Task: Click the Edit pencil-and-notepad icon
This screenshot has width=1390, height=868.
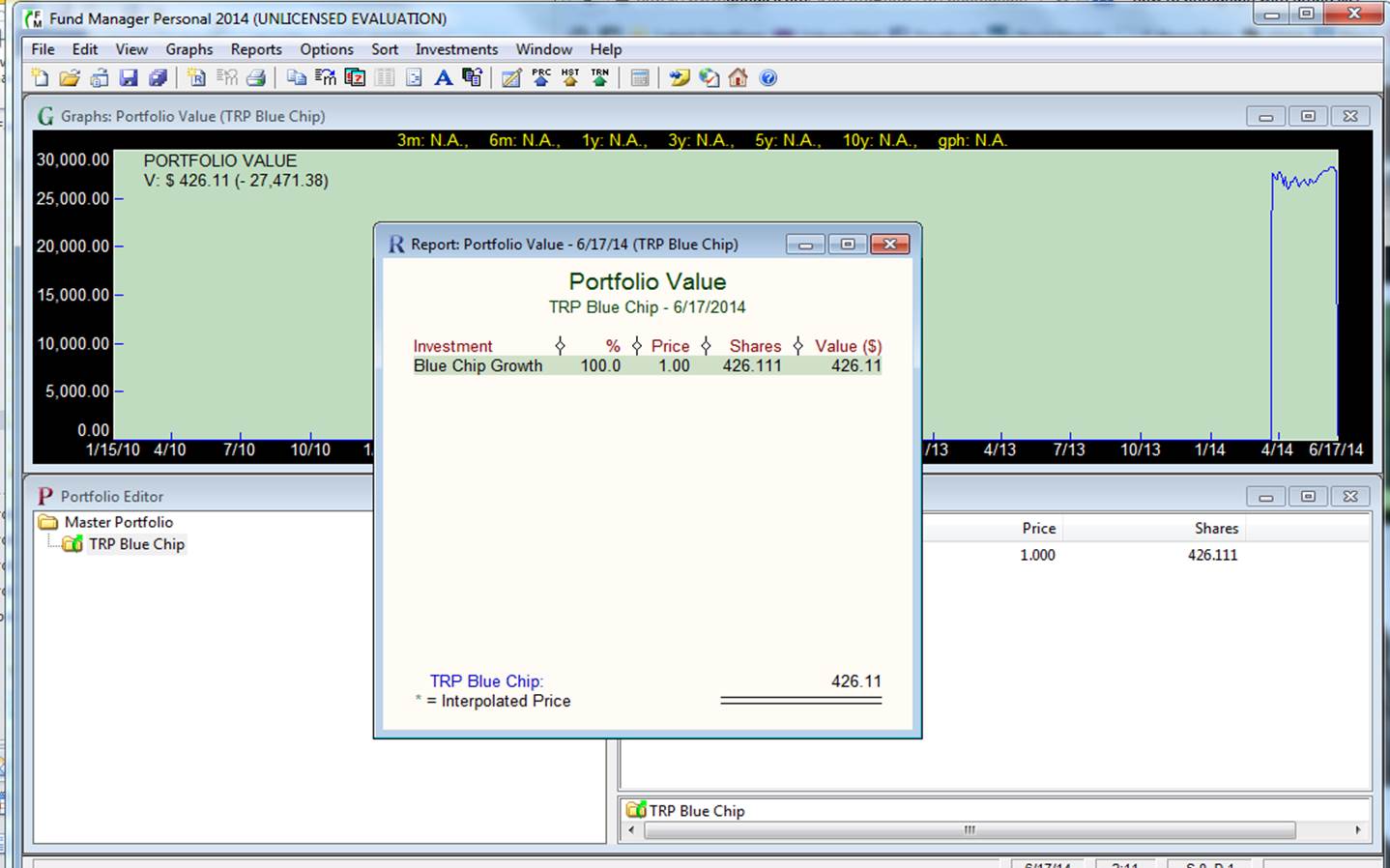Action: (x=511, y=78)
